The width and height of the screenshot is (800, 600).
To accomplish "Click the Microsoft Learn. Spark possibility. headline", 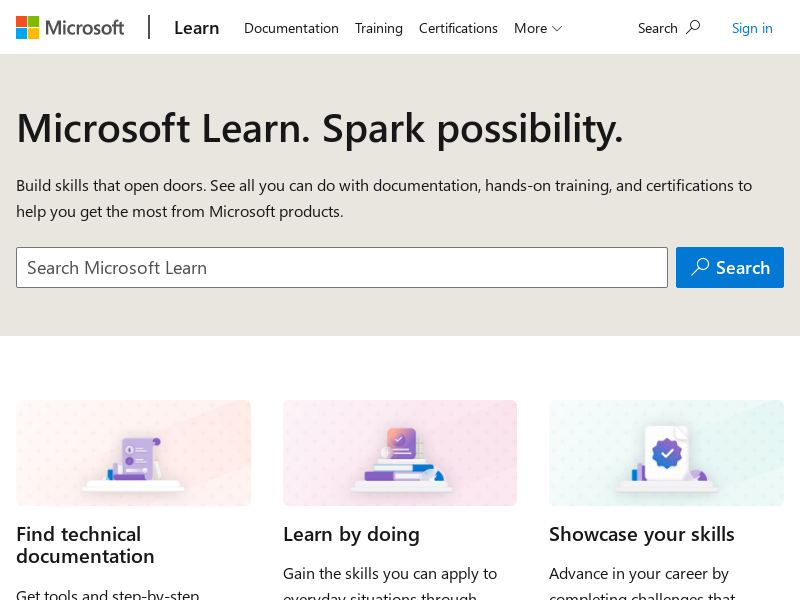I will [320, 129].
